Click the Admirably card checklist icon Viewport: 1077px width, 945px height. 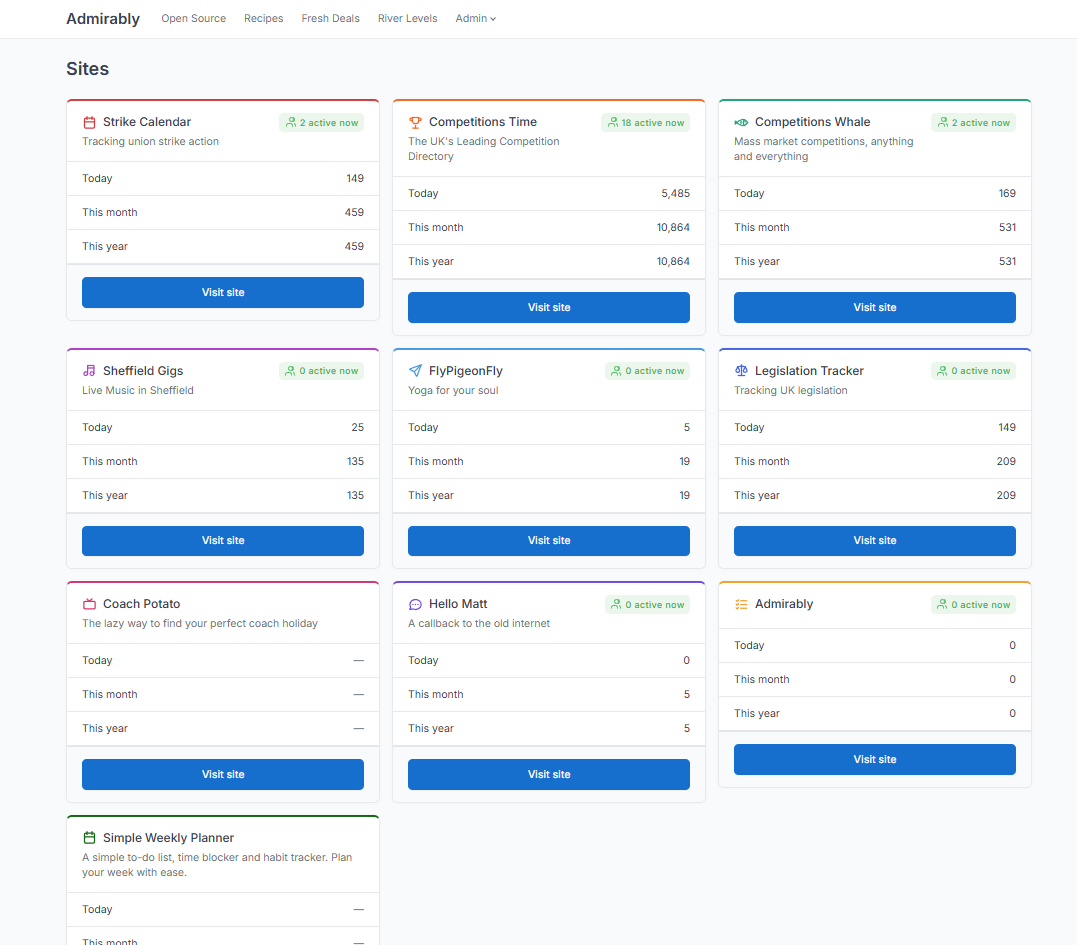click(x=741, y=604)
